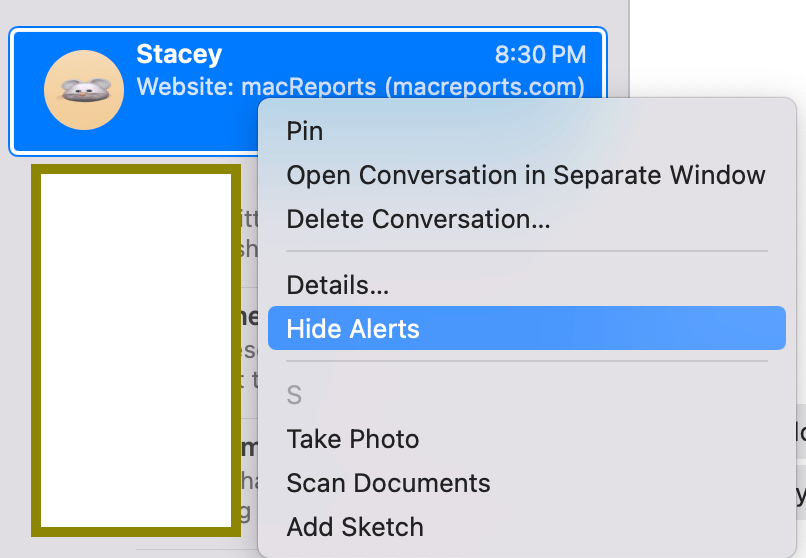This screenshot has height=558, width=806.
Task: Click the 8:30 PM timestamp
Action: tap(540, 54)
